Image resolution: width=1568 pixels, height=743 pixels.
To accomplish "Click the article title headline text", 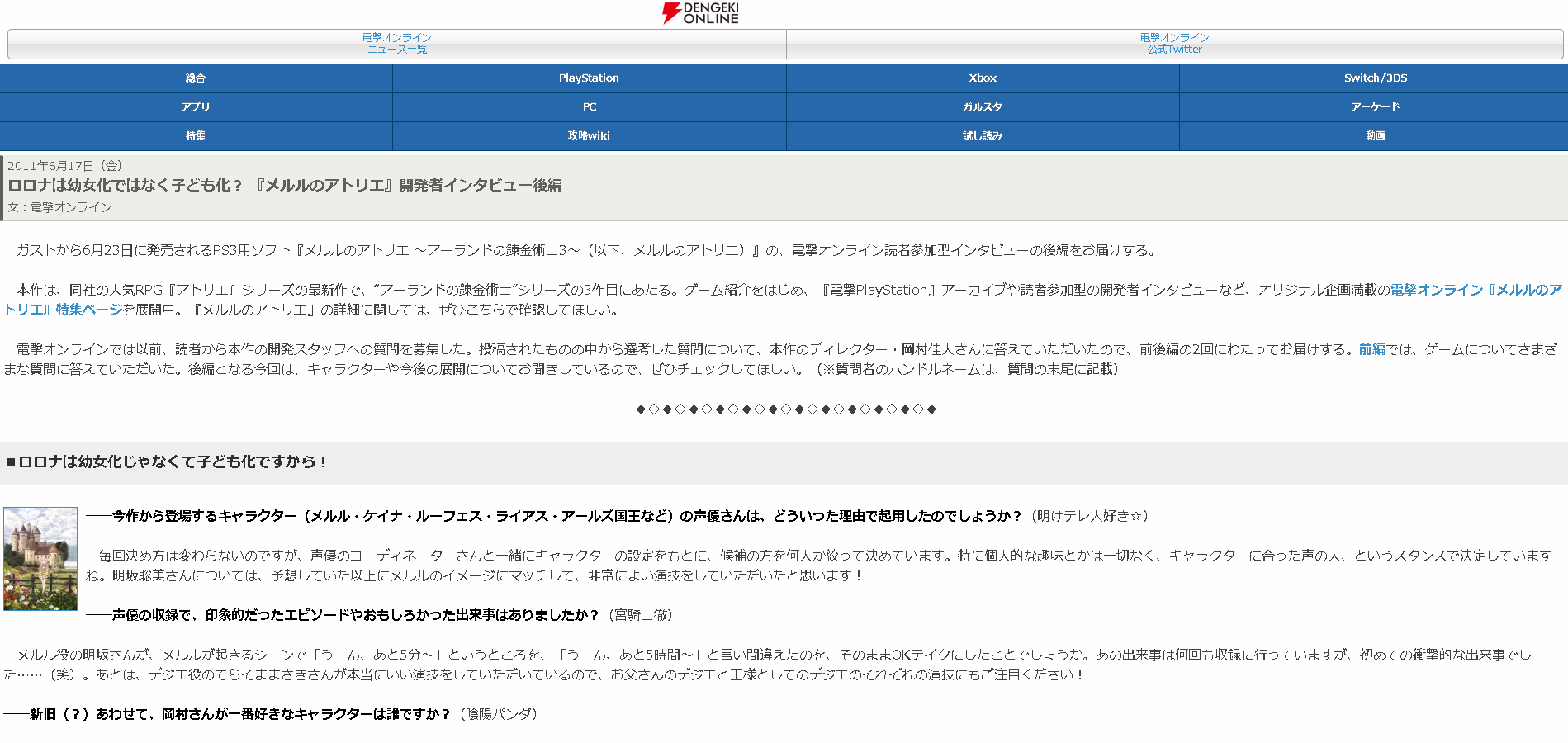I will 285,186.
